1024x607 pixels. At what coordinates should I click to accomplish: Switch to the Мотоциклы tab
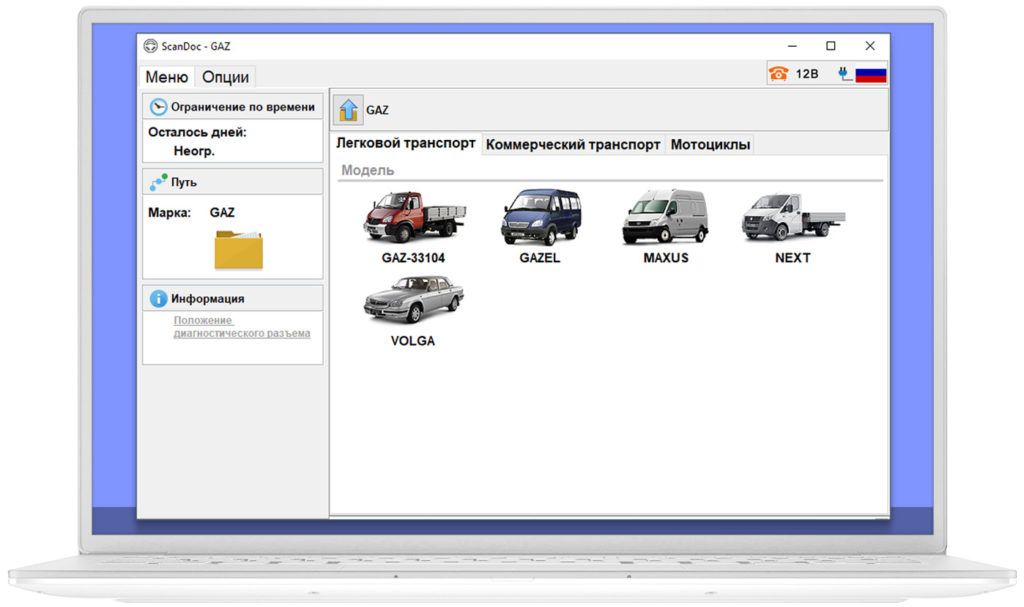[x=710, y=144]
